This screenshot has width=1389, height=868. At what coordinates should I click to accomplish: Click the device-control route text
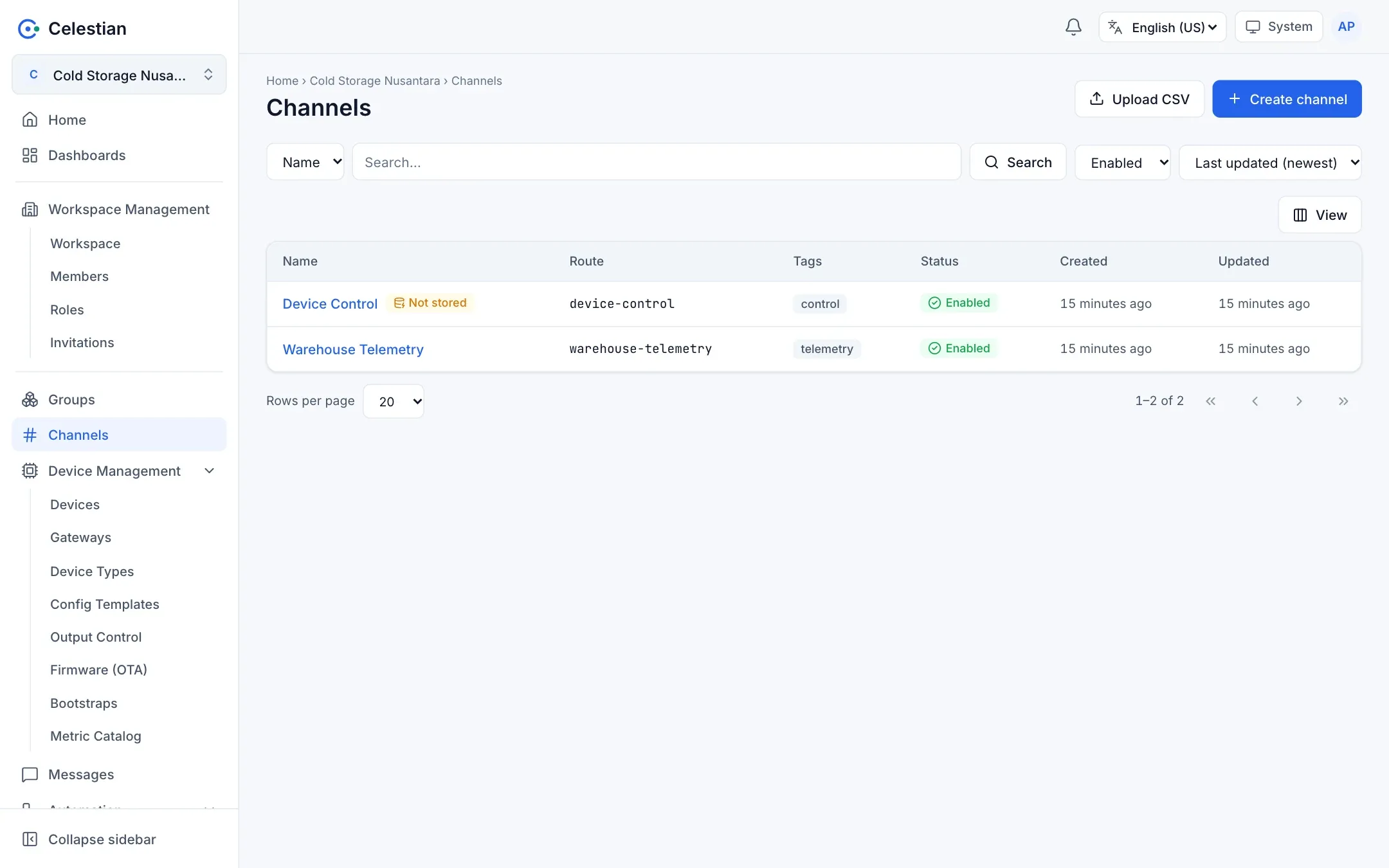pos(622,303)
